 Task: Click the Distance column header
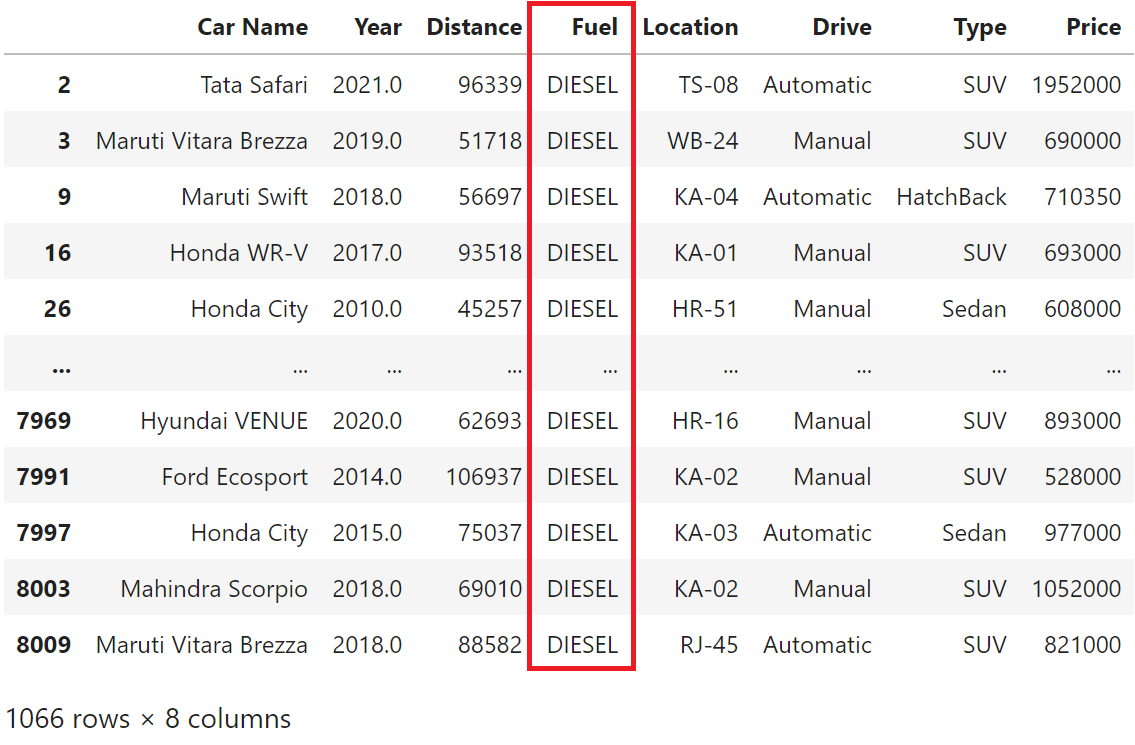click(474, 28)
